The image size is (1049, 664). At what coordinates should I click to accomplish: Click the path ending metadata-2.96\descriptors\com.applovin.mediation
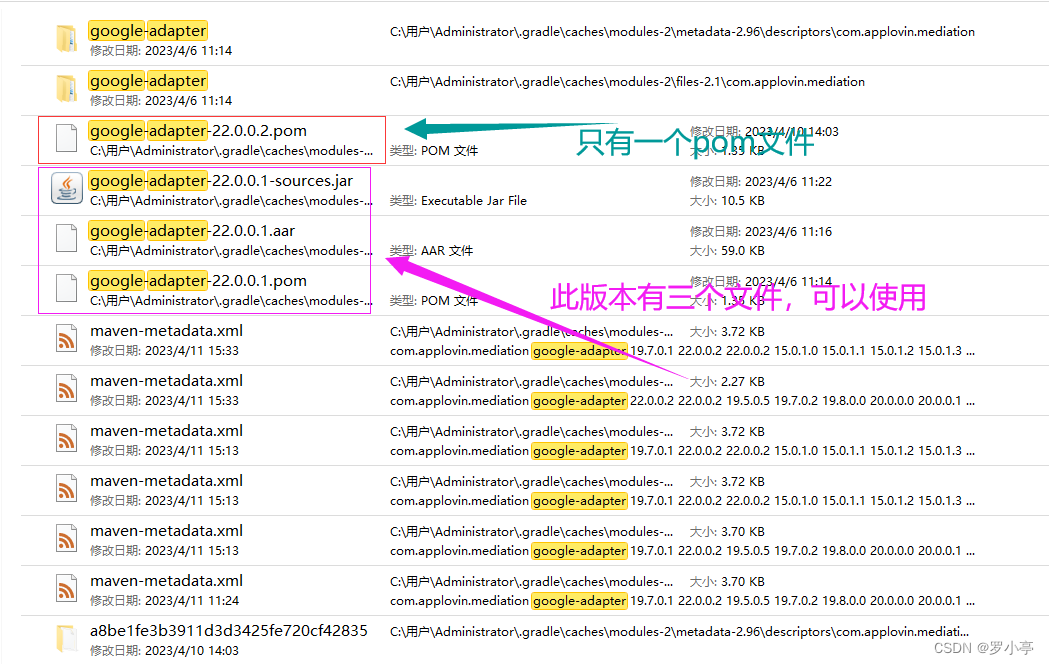coord(682,31)
